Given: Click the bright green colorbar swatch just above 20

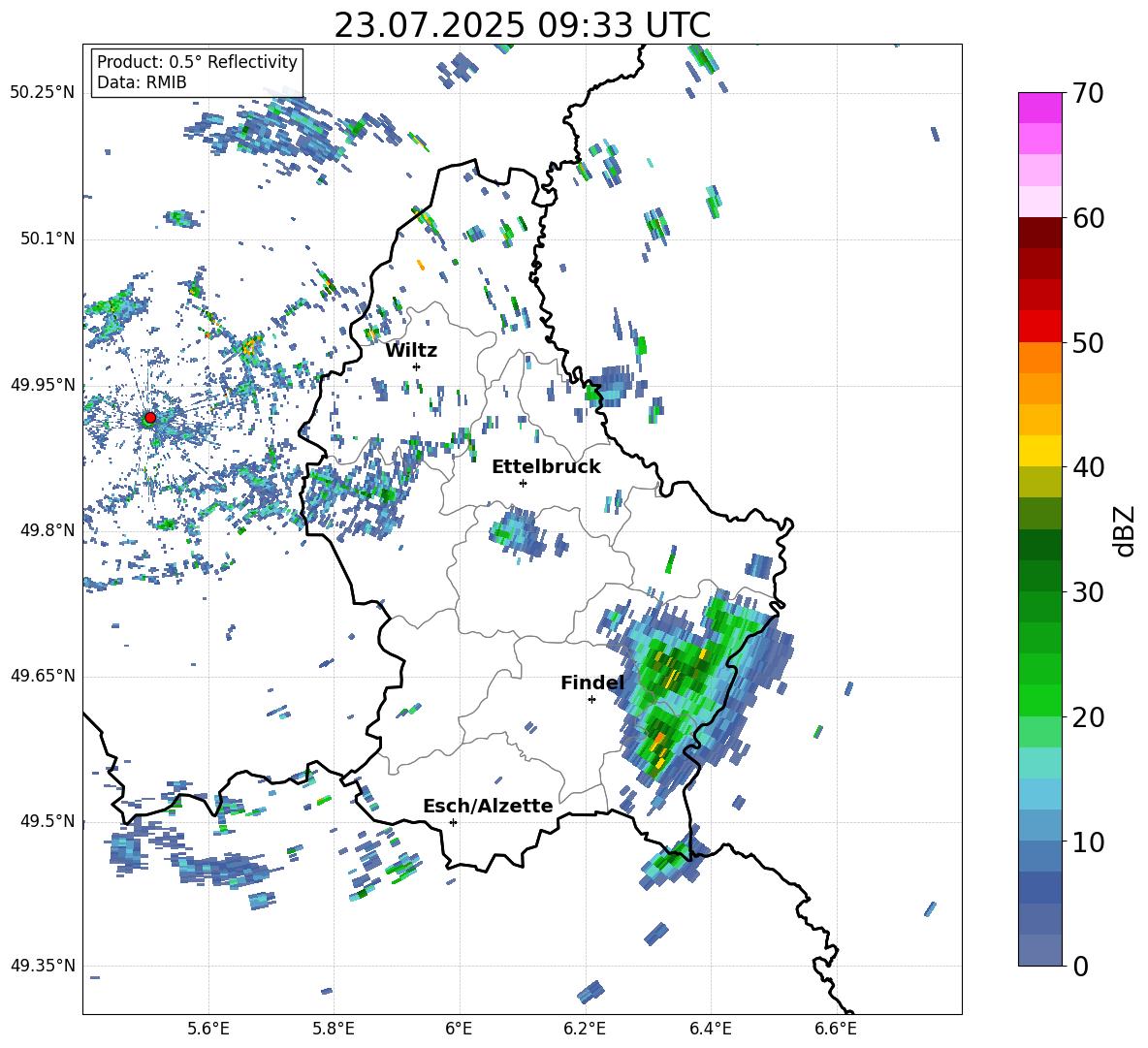Looking at the screenshot, I should pos(1039,700).
